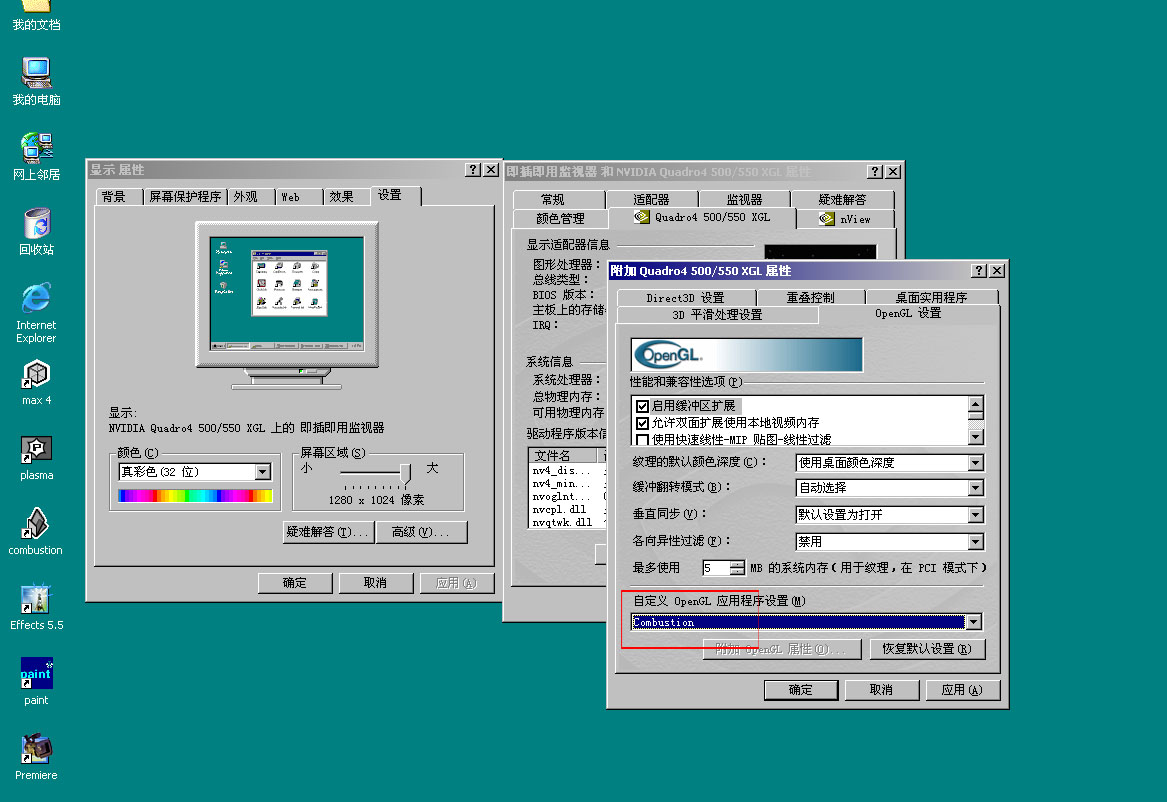
Task: Switch to the Direct3D 设置 tab
Action: click(x=685, y=298)
